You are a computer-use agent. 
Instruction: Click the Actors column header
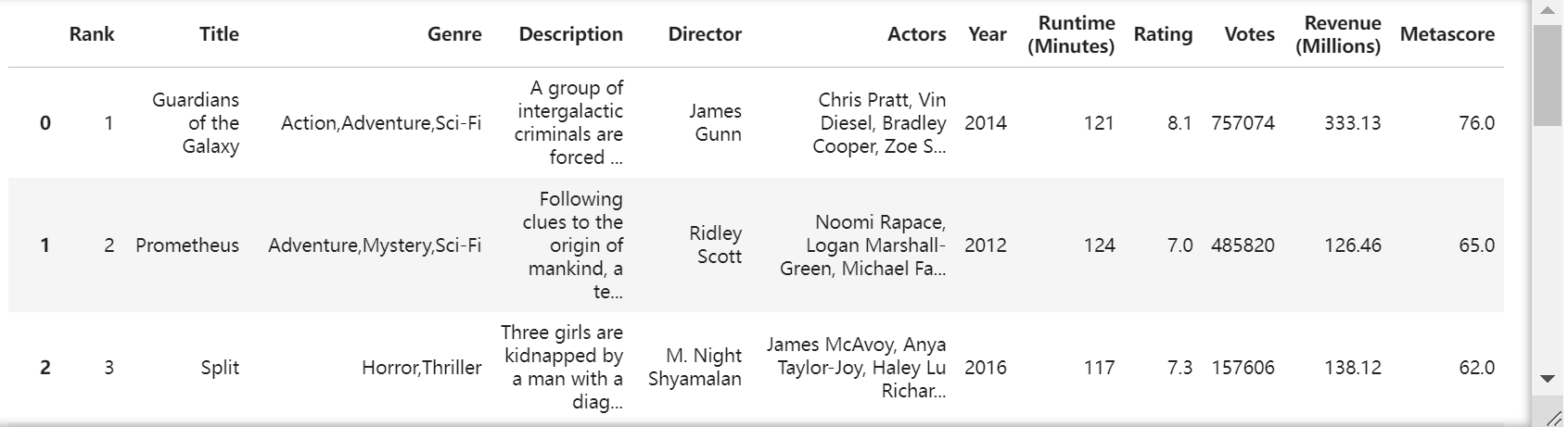[917, 34]
